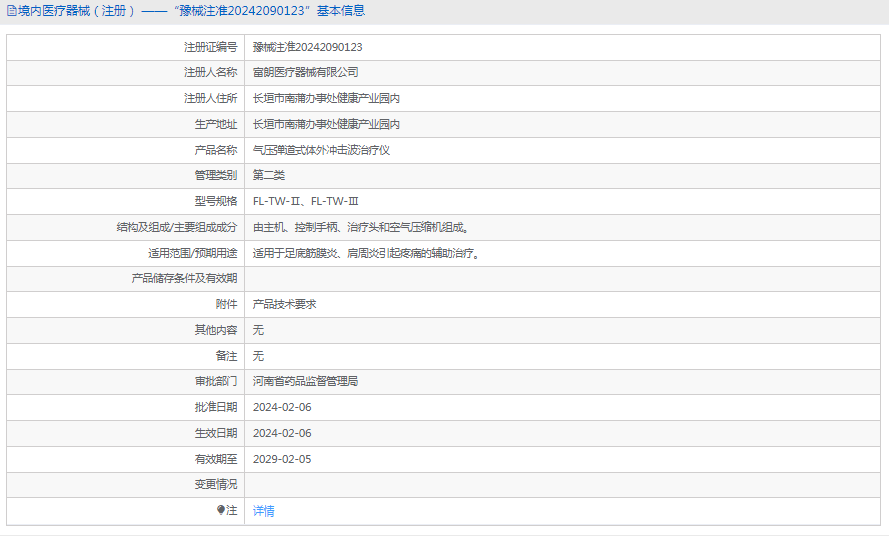Click the 批准日期 label
The height and width of the screenshot is (536, 889).
(x=216, y=407)
